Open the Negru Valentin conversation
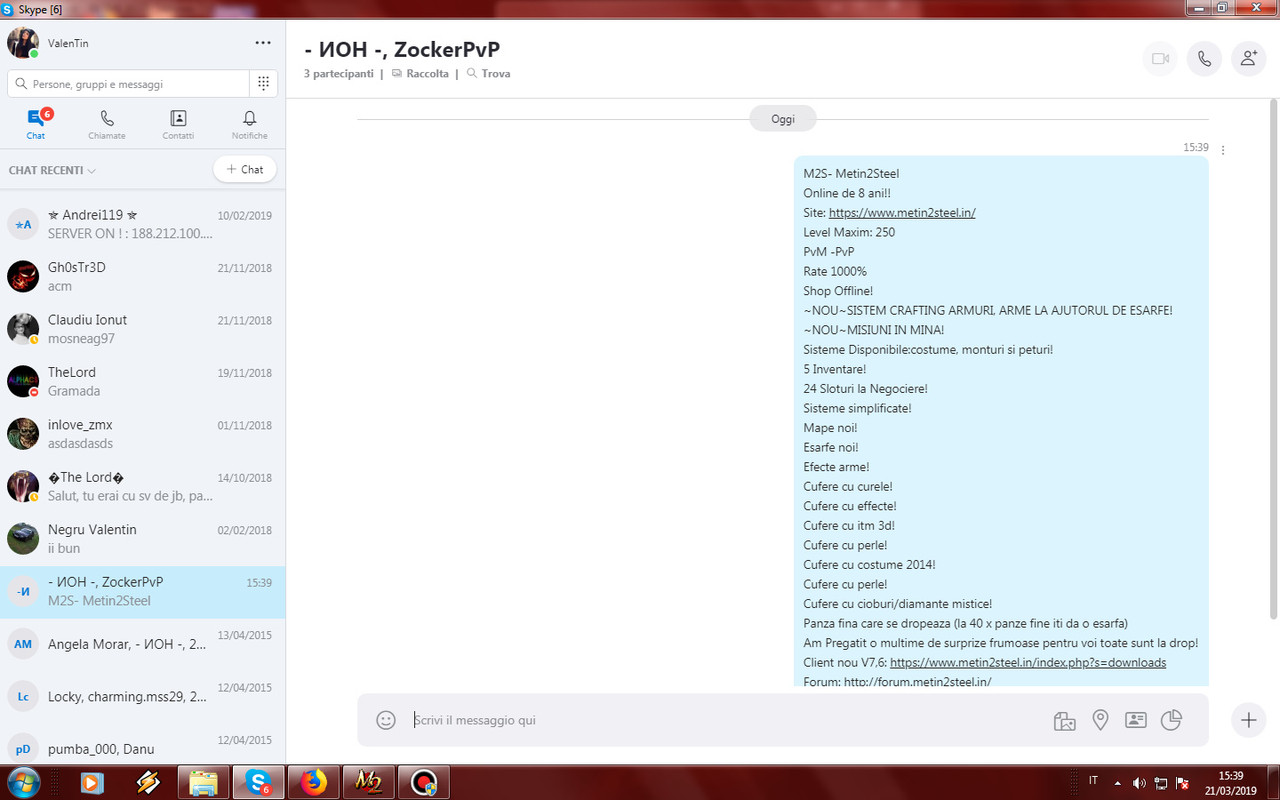 click(x=142, y=539)
